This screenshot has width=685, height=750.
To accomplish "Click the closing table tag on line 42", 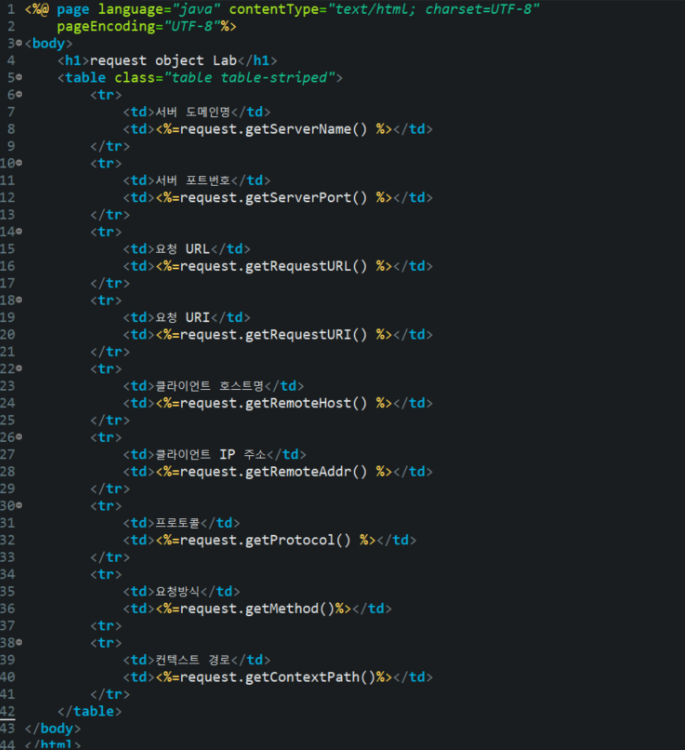I will 89,711.
